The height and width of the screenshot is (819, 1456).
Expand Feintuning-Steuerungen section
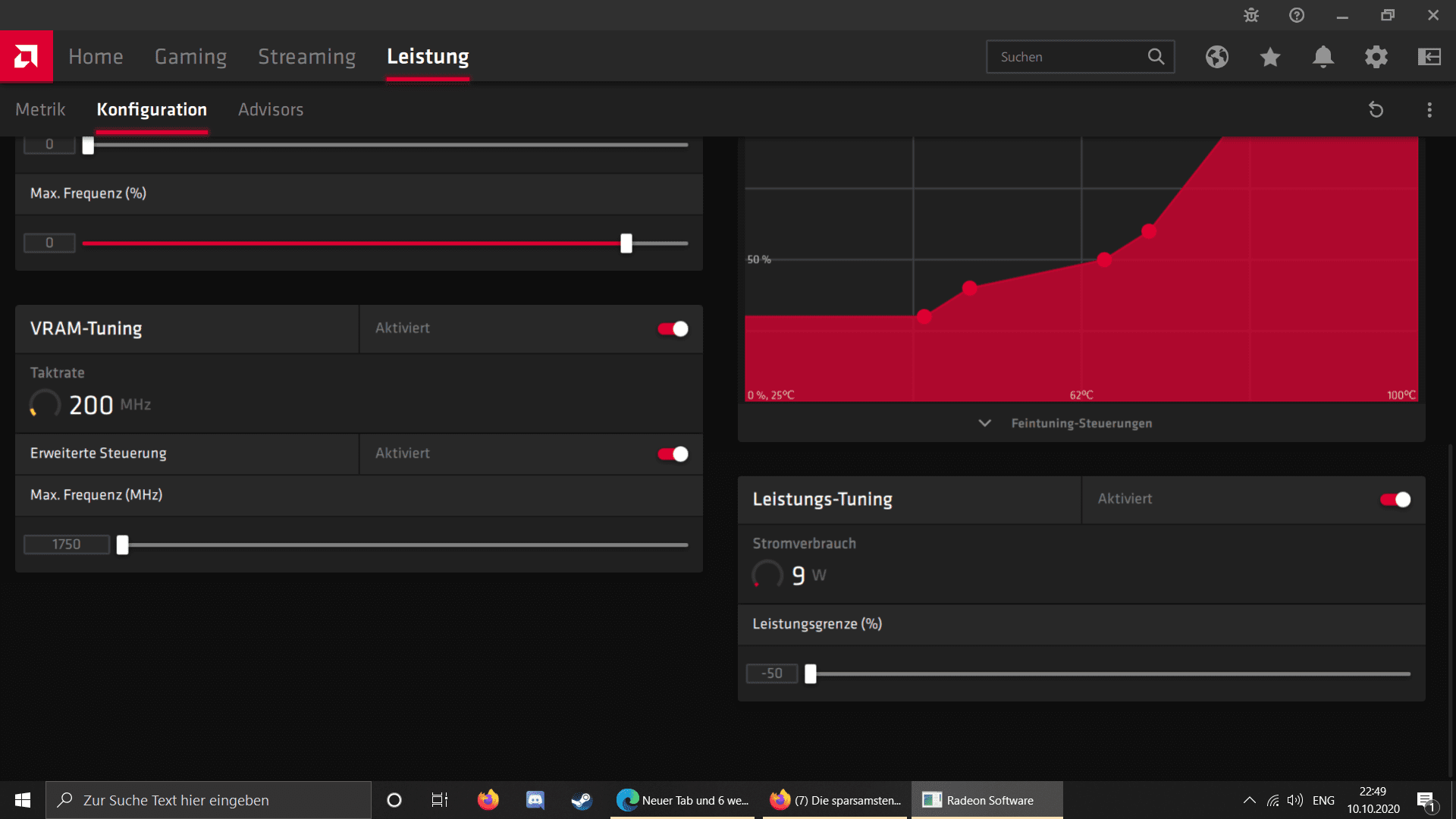(1081, 423)
